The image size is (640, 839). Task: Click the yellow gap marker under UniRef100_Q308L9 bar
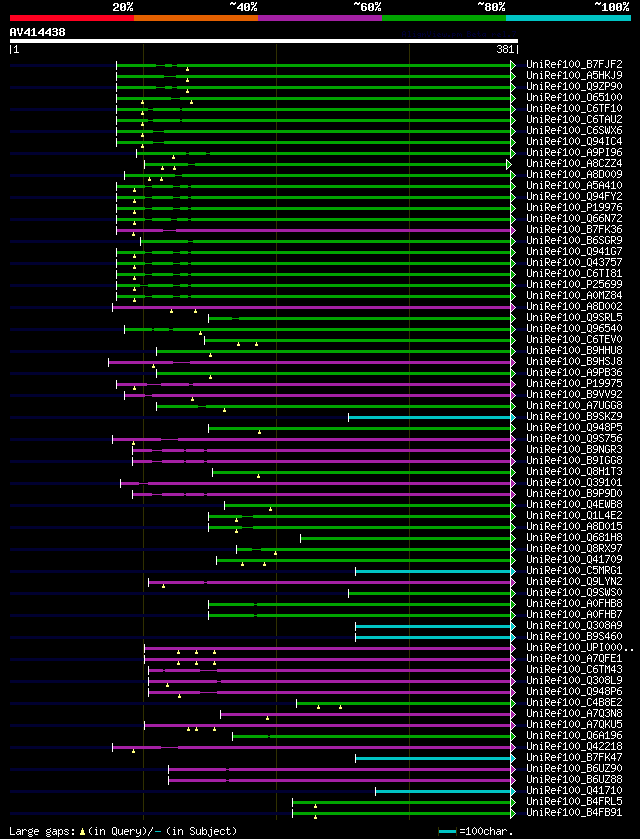167,685
